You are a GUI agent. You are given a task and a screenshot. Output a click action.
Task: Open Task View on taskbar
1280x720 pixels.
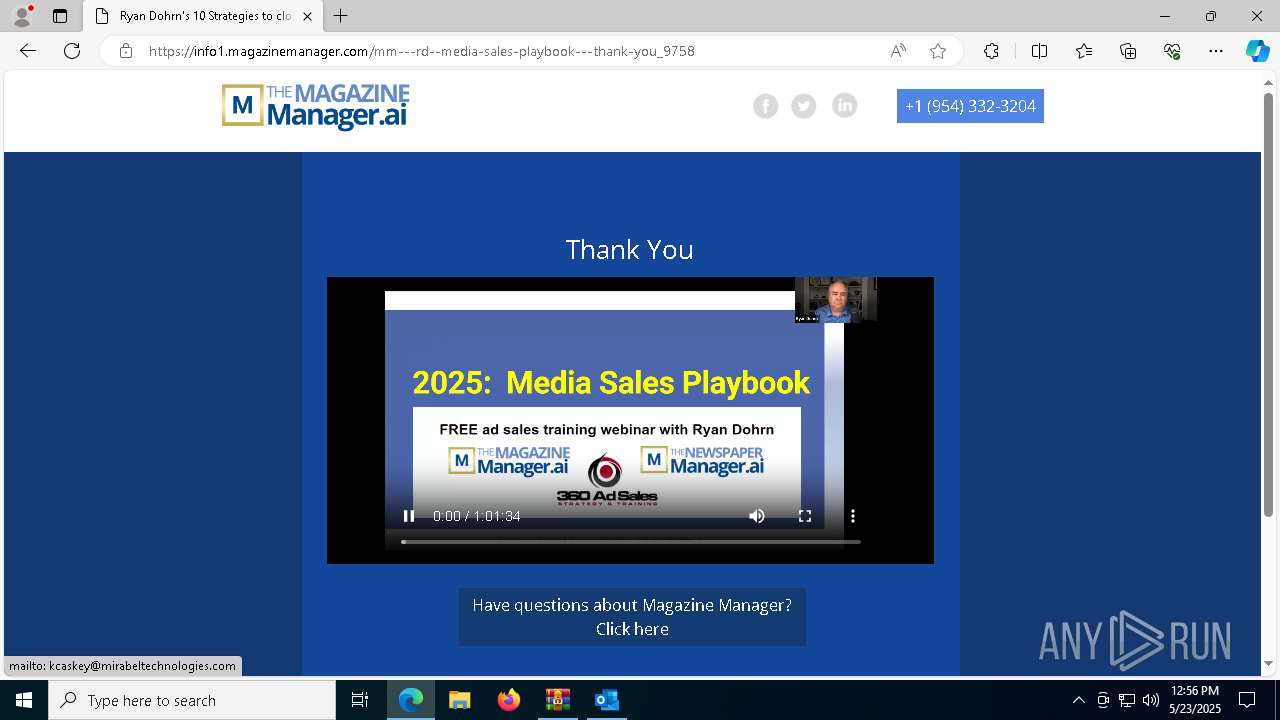coord(360,700)
